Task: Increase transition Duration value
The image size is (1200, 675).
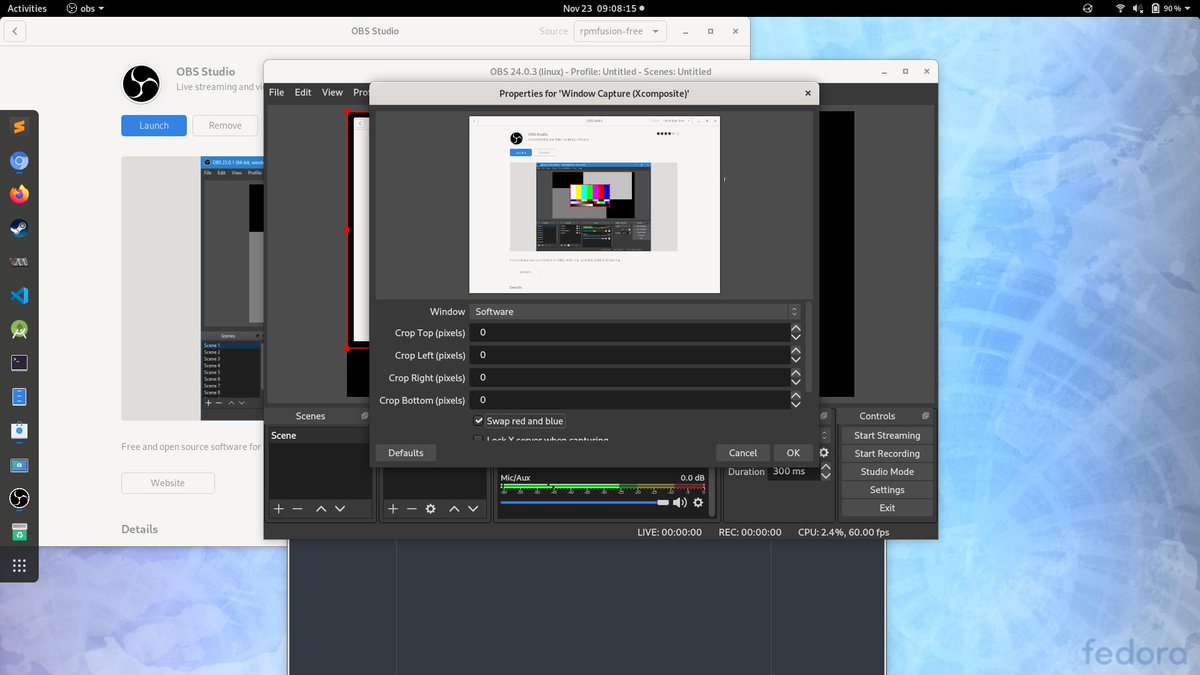Action: pyautogui.click(x=825, y=466)
